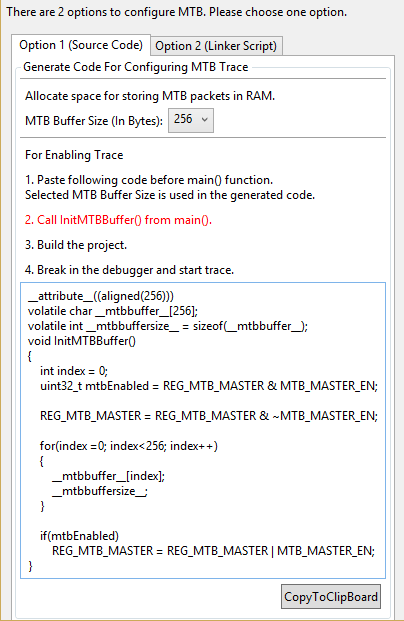Click the for(index =0; index<256) loop line

click(x=129, y=446)
